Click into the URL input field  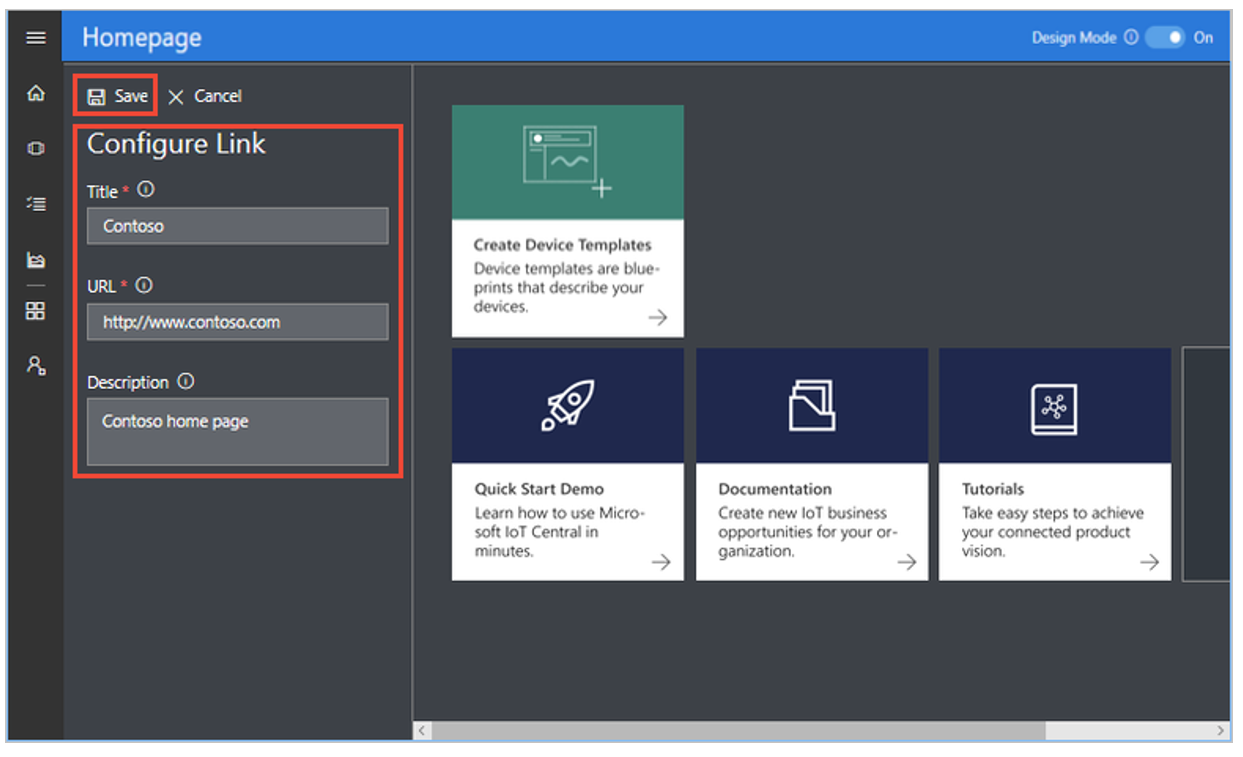[238, 322]
